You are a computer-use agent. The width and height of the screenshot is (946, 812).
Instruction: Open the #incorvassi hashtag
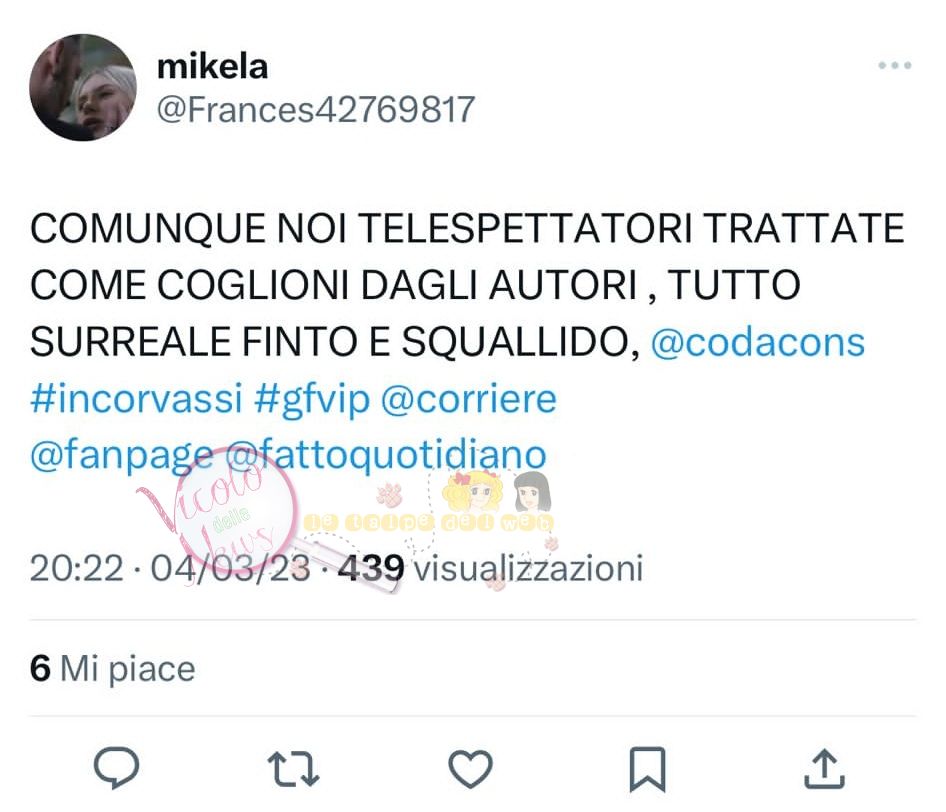(x=136, y=398)
